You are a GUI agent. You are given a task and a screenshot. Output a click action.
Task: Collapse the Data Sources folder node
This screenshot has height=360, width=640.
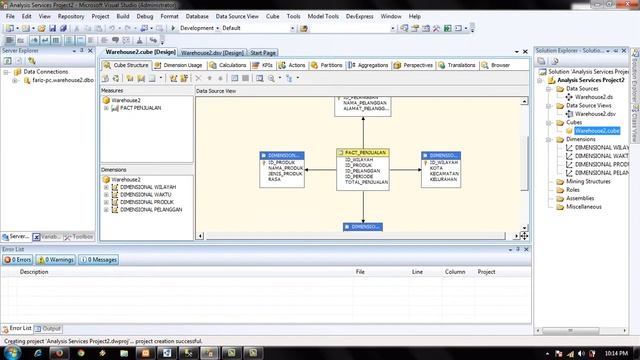click(549, 89)
